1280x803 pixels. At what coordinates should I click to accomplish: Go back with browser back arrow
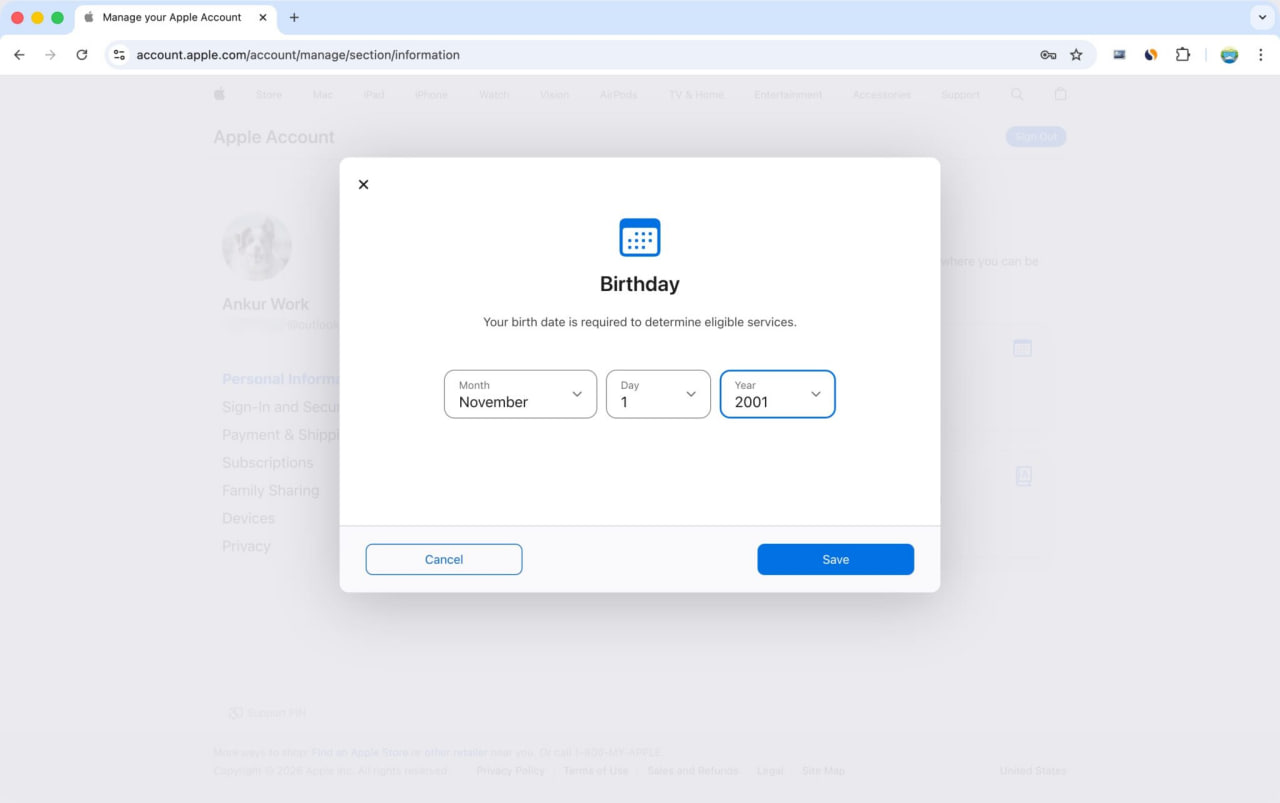[x=19, y=55]
